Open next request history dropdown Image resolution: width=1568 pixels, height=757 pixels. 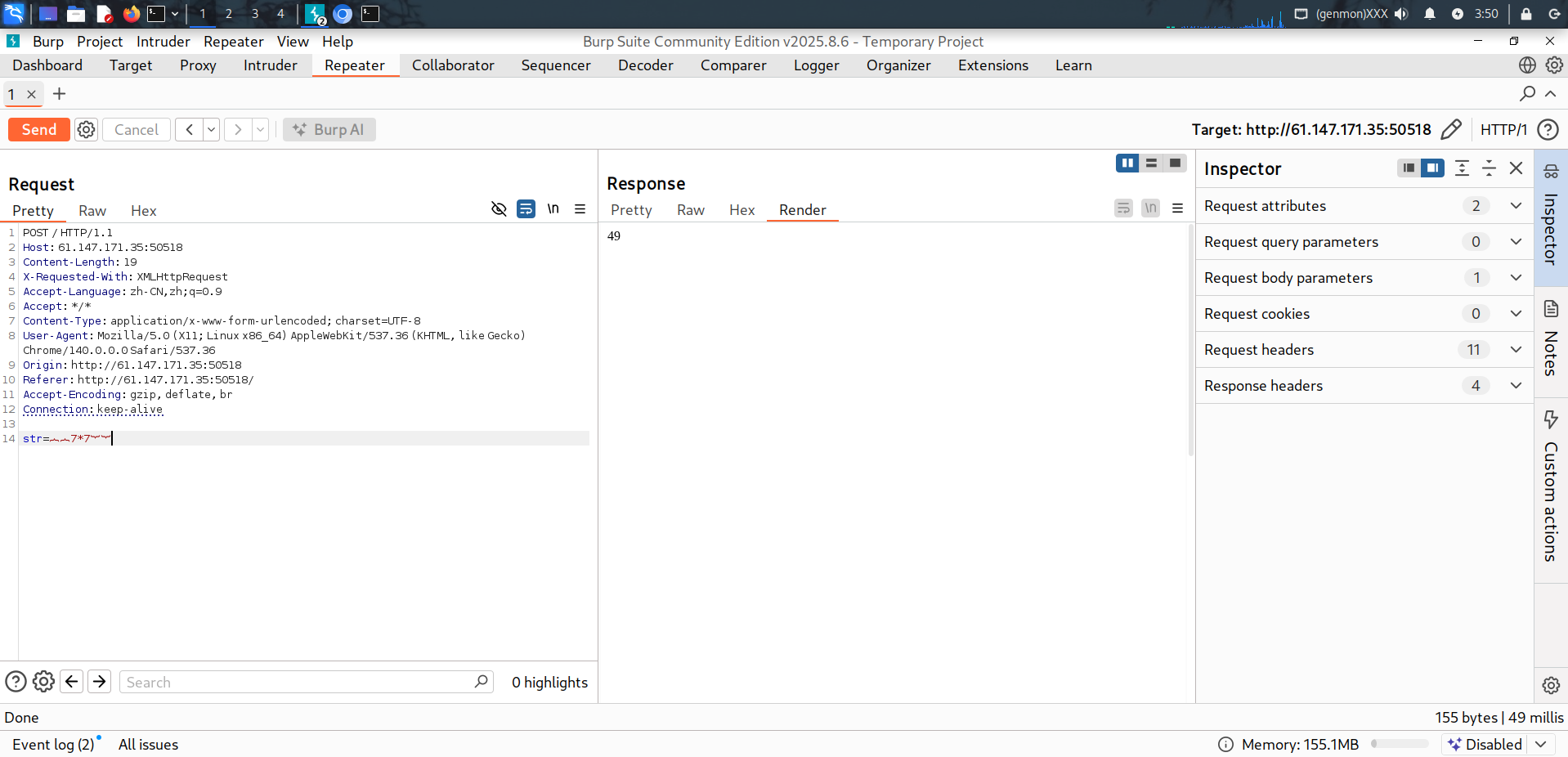(260, 129)
